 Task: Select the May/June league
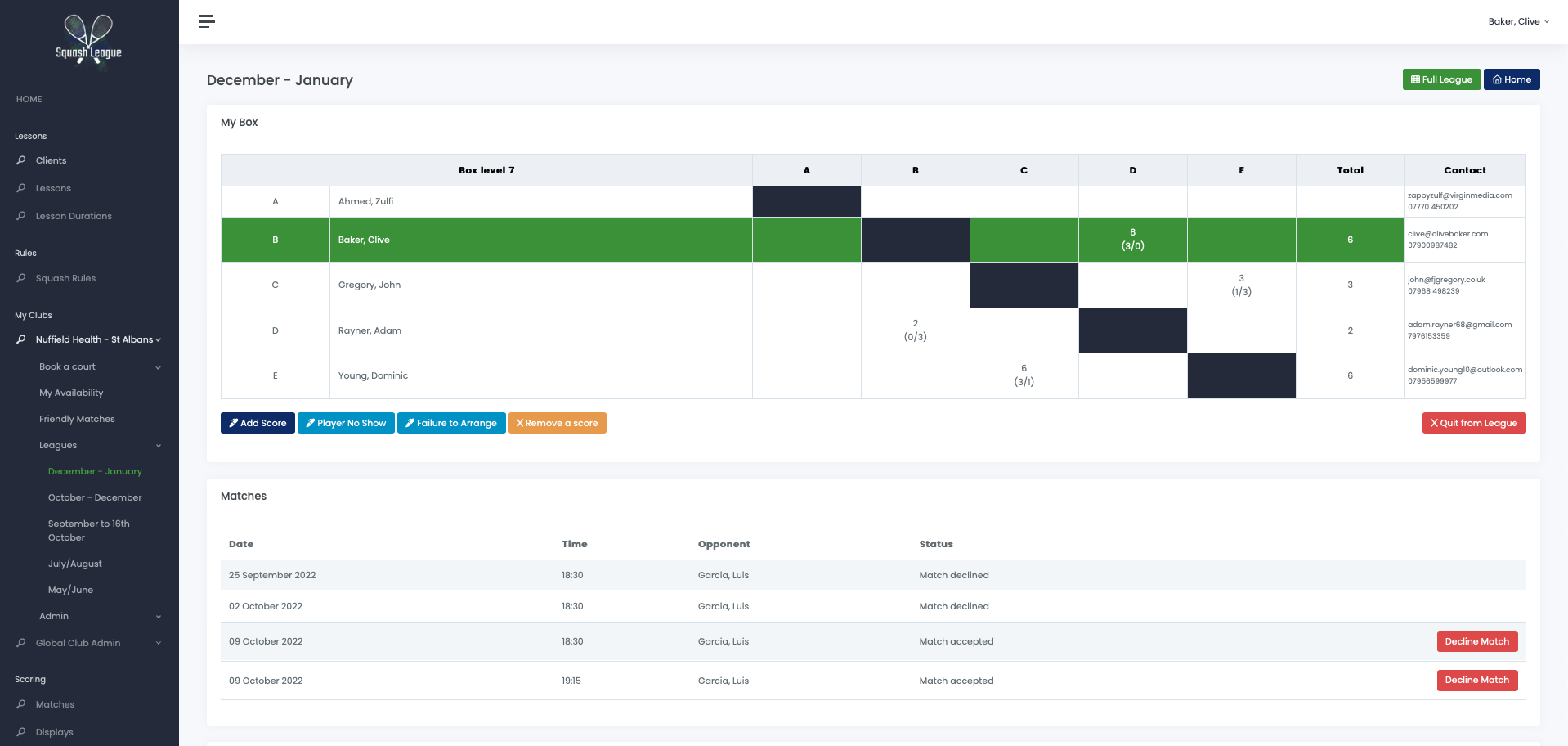70,590
